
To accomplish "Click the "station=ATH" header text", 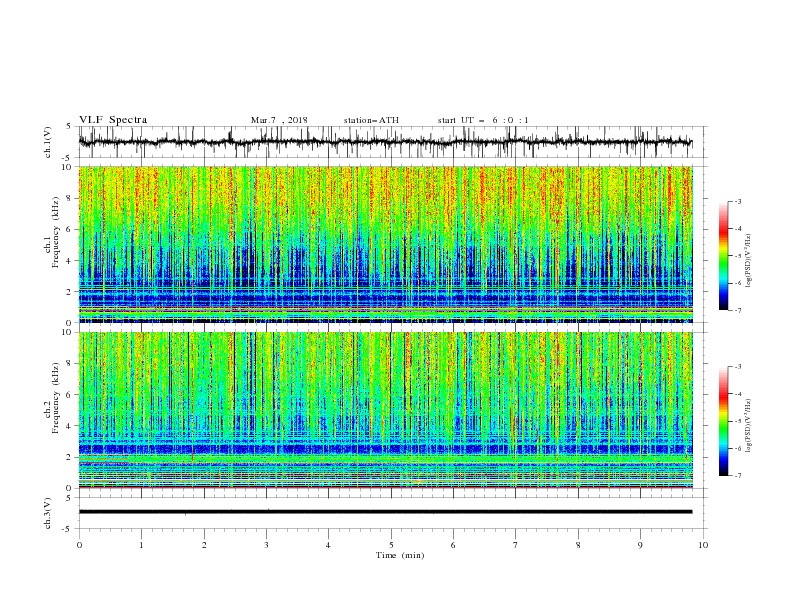I will (371, 120).
